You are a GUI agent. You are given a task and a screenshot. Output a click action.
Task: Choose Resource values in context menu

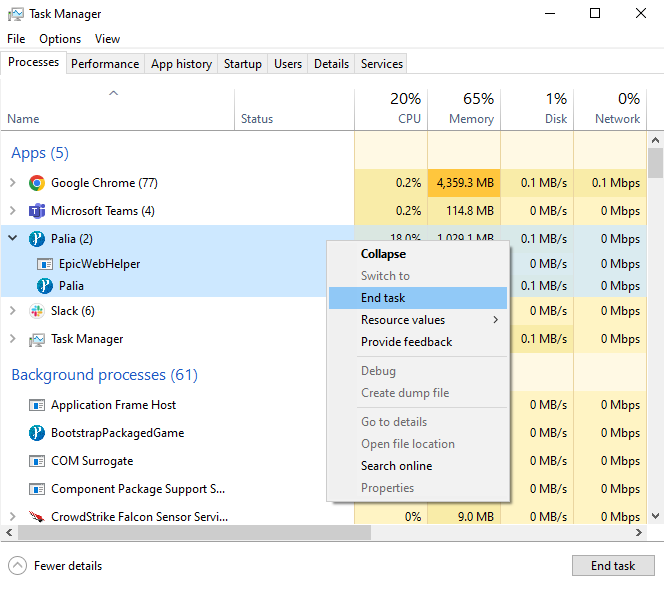click(x=418, y=320)
